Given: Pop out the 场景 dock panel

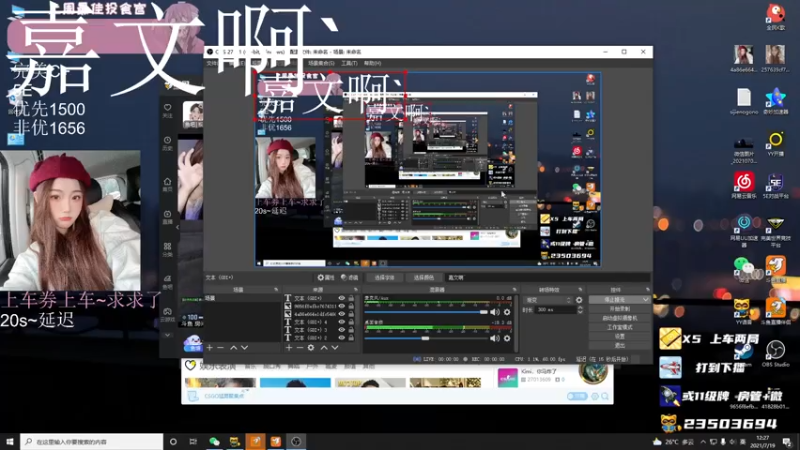Looking at the screenshot, I should (x=276, y=290).
